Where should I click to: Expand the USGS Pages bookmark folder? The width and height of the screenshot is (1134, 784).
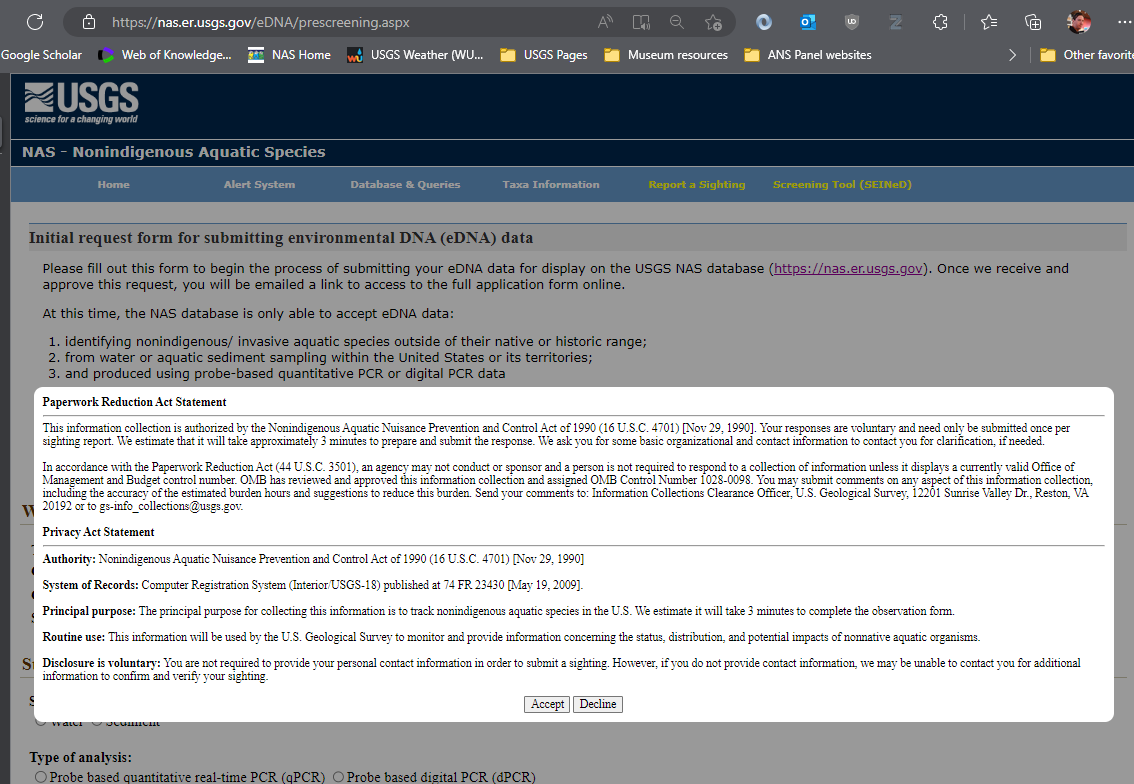click(x=544, y=55)
